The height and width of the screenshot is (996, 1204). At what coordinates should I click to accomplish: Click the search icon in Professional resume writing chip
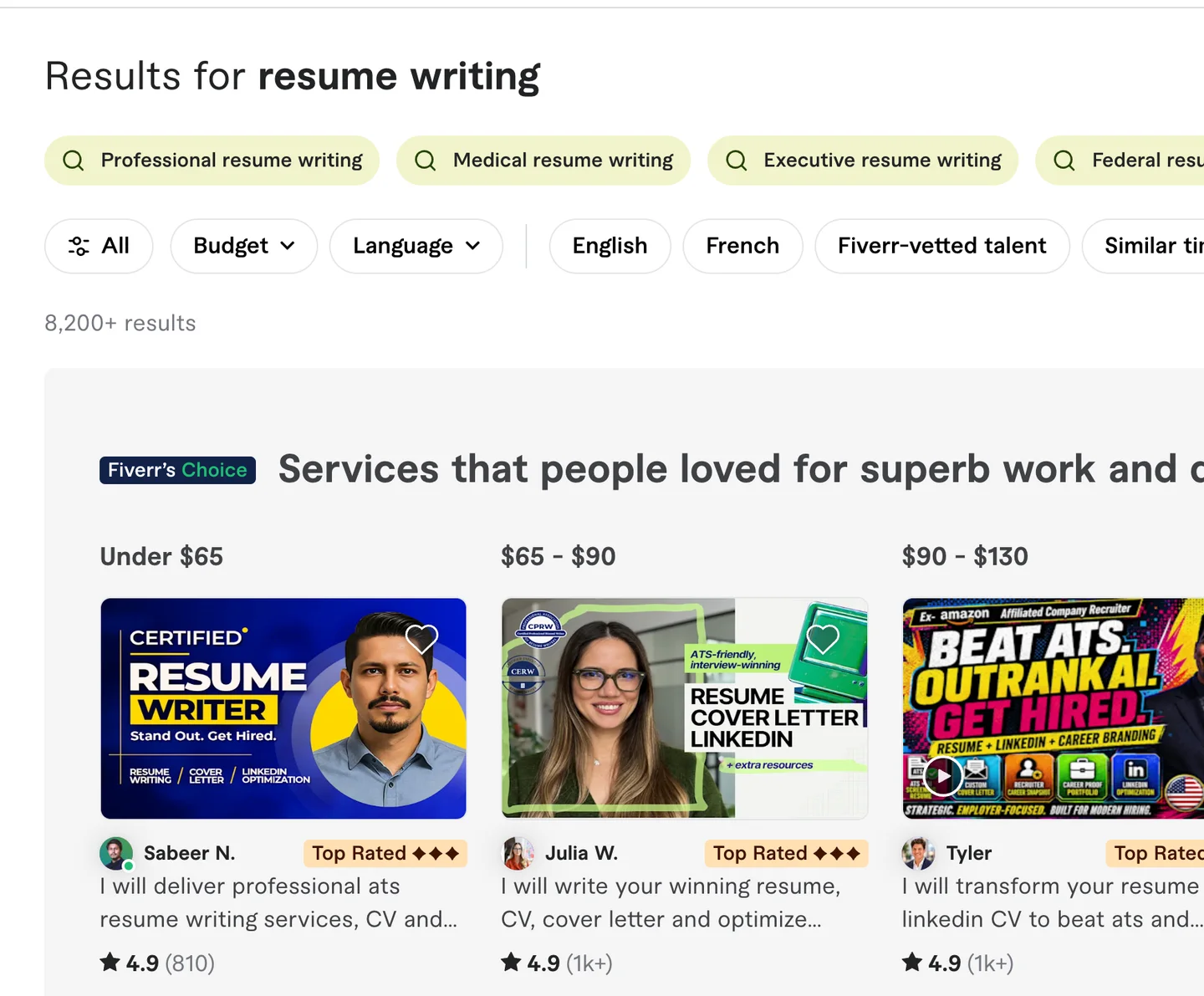coord(74,160)
